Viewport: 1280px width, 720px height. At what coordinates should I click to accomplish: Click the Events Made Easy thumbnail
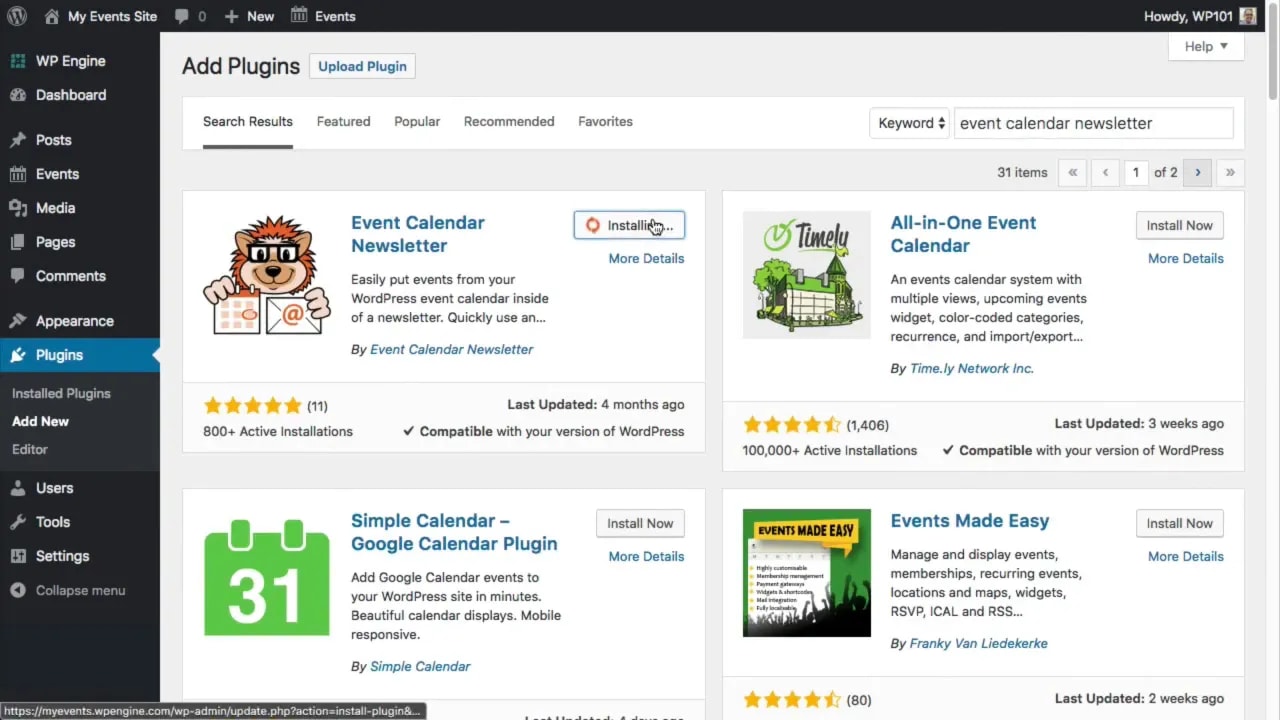tap(807, 573)
